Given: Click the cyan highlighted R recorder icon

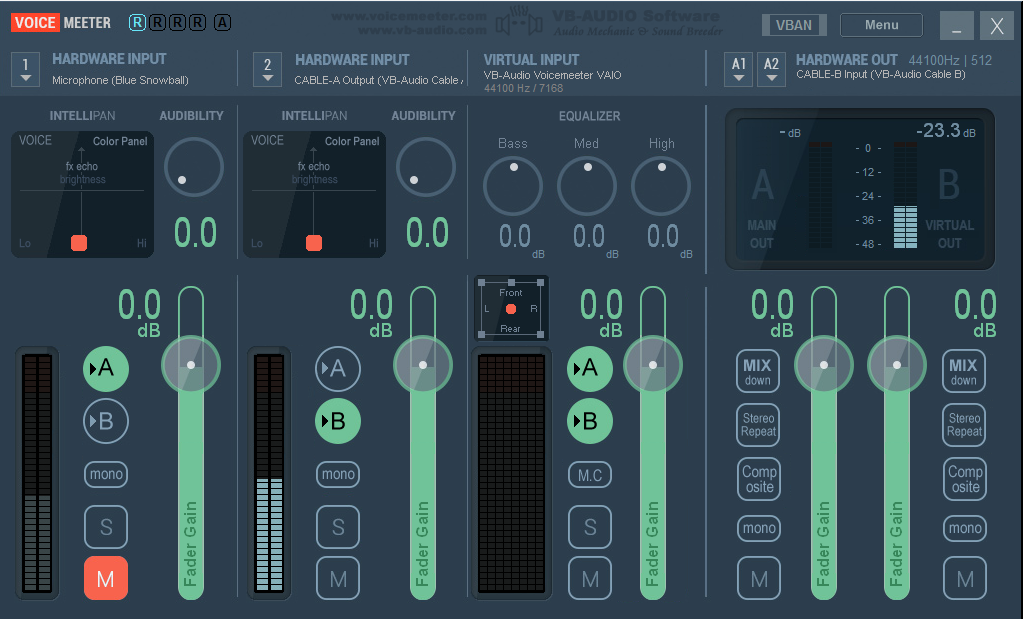Looking at the screenshot, I should (137, 23).
